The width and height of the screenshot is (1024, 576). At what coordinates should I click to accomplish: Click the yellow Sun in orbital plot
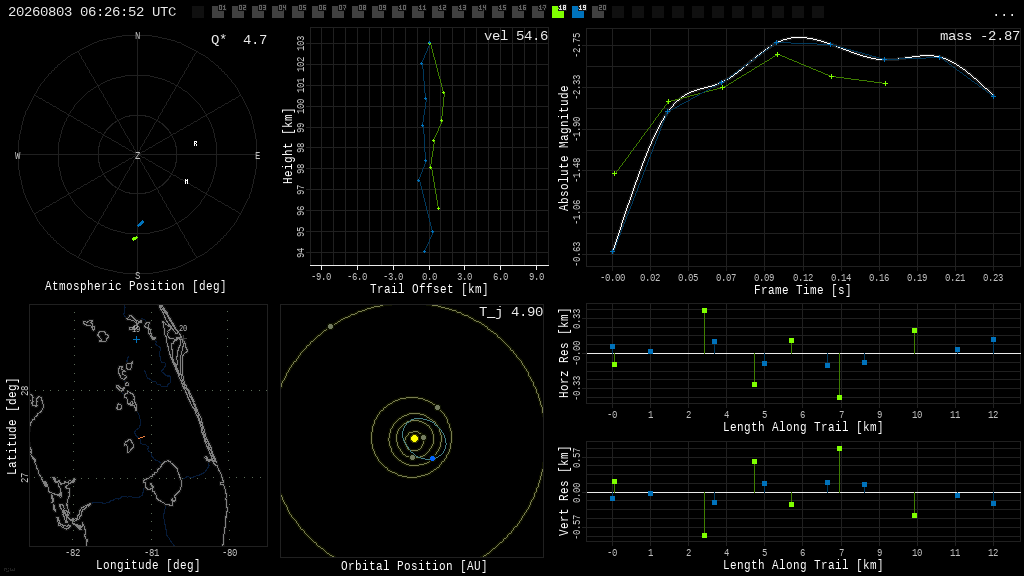pos(414,438)
